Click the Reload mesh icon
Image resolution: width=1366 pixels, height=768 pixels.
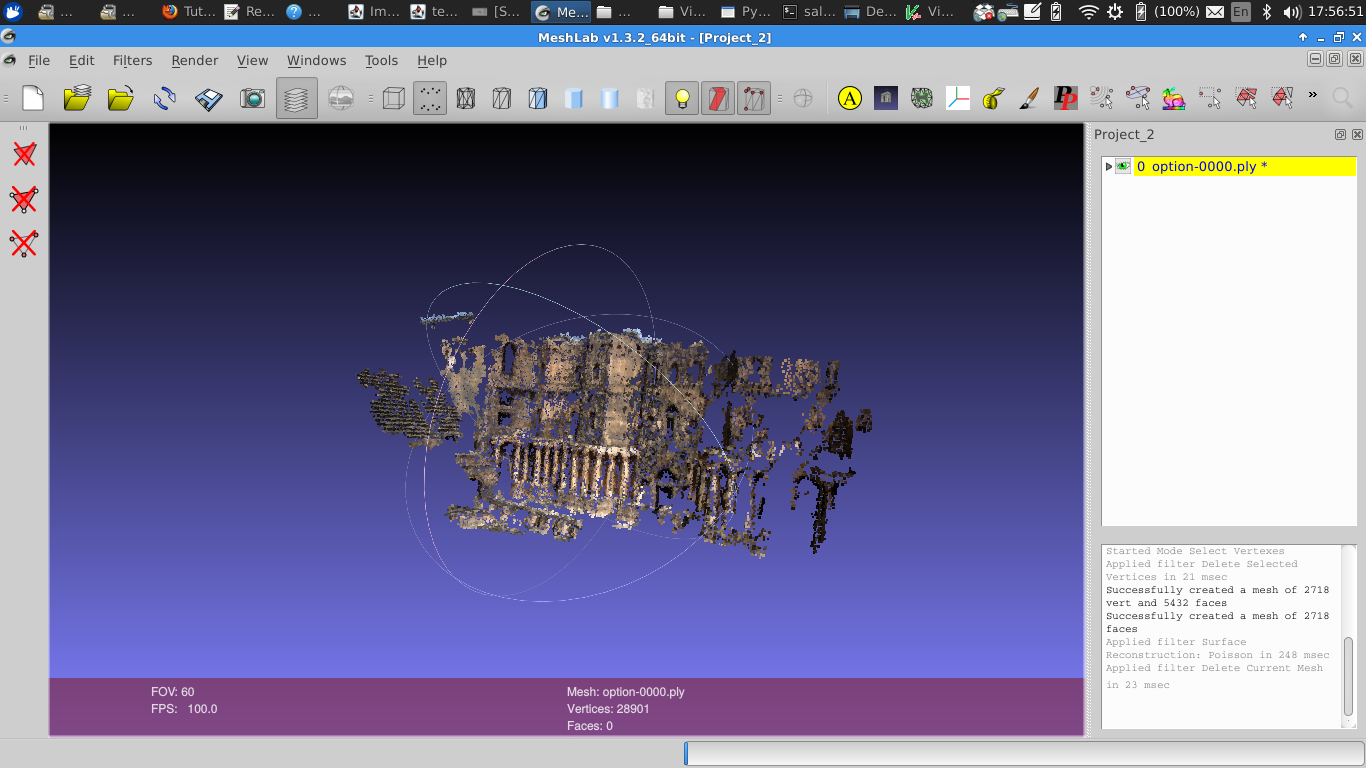pyautogui.click(x=165, y=98)
